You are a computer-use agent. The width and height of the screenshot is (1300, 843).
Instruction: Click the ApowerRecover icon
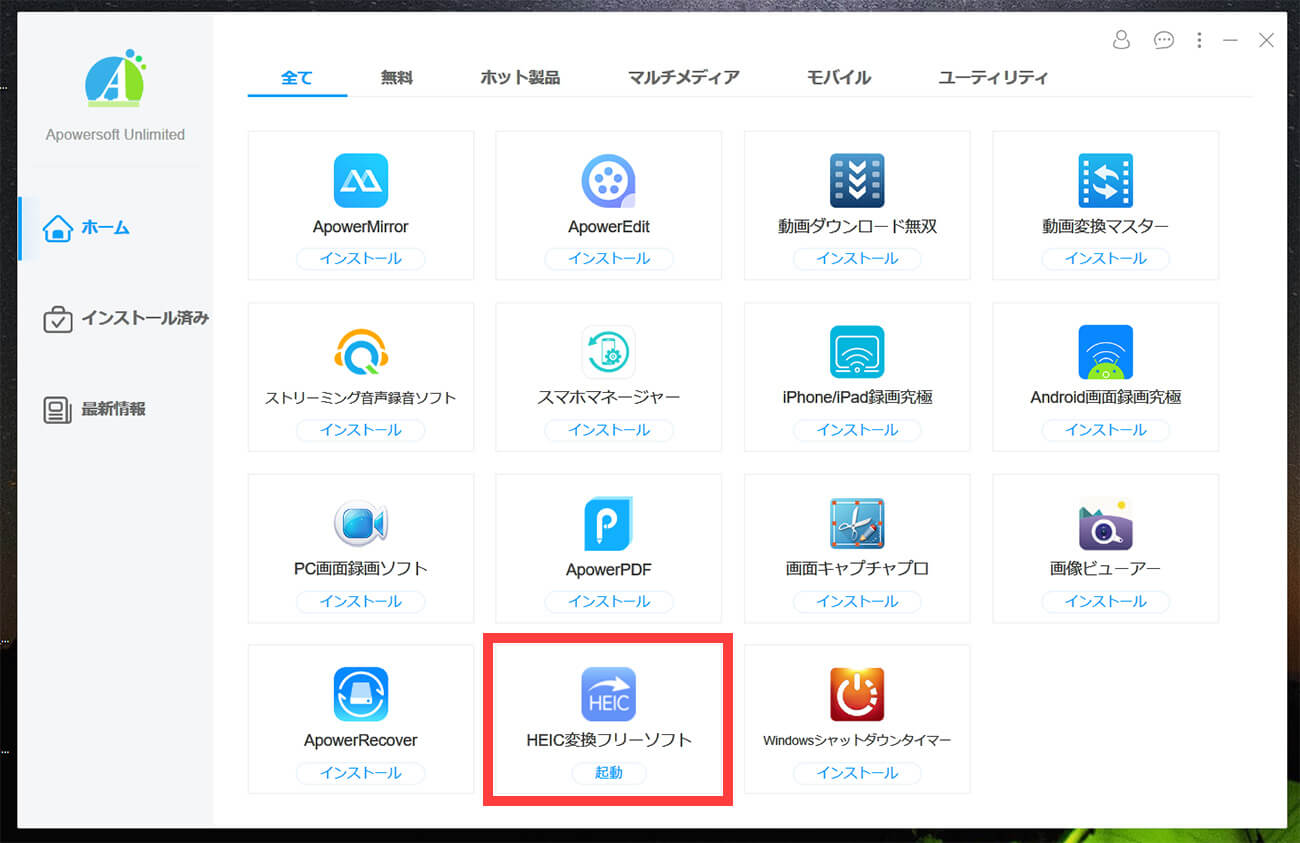[360, 694]
